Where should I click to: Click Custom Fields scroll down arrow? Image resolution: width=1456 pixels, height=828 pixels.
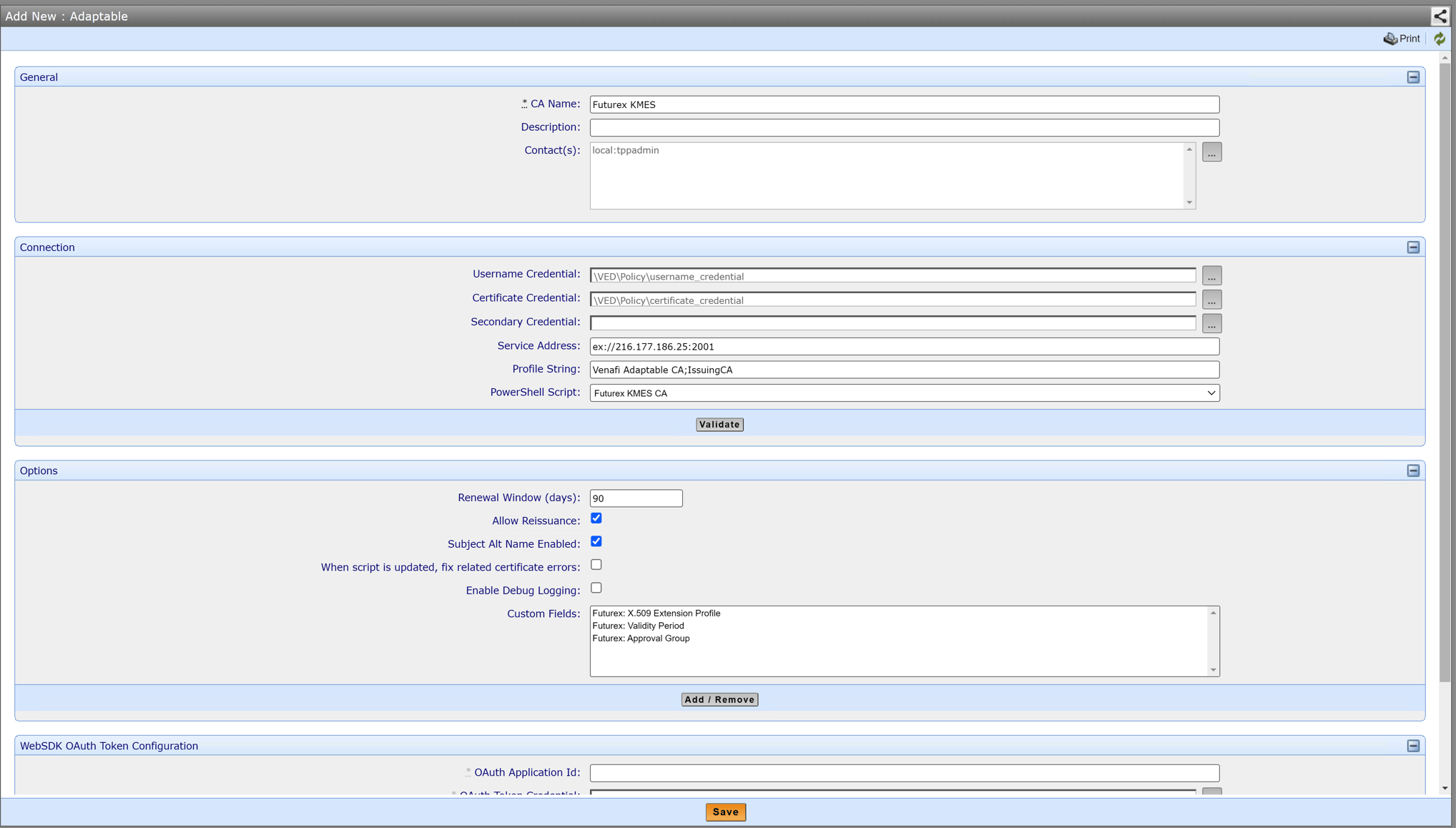1213,670
